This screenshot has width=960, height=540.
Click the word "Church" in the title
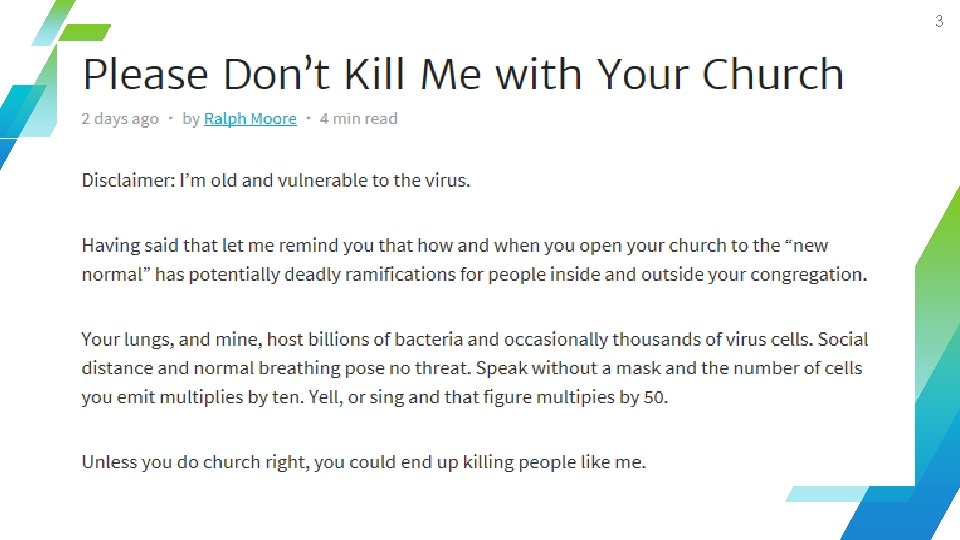[x=773, y=75]
